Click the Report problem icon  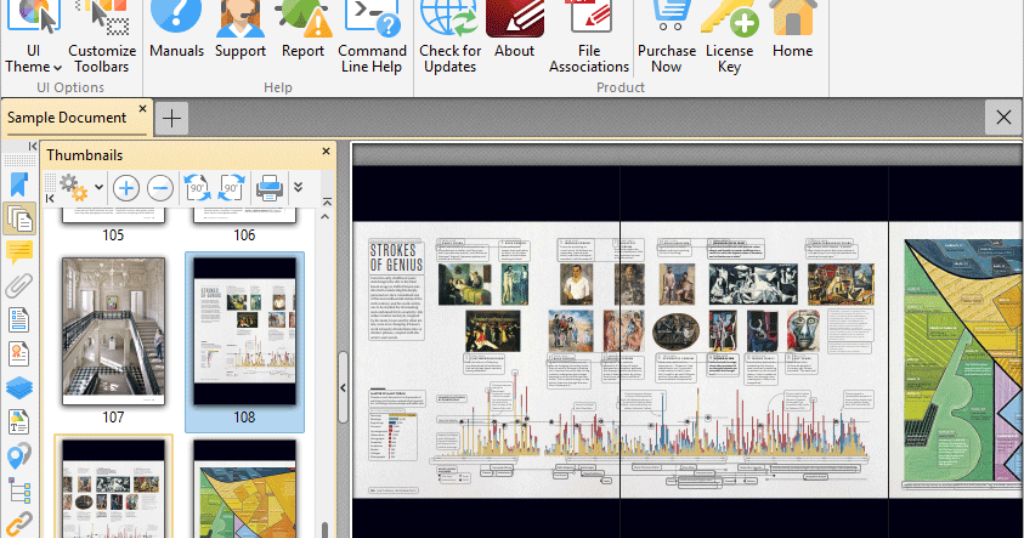point(303,31)
